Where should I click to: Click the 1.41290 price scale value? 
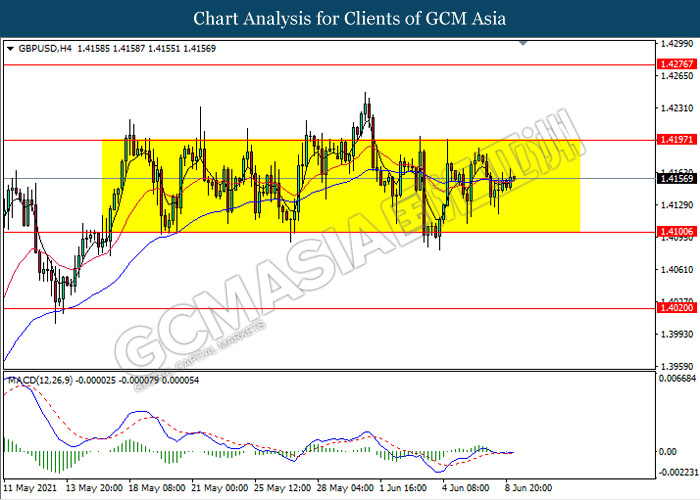tap(677, 205)
